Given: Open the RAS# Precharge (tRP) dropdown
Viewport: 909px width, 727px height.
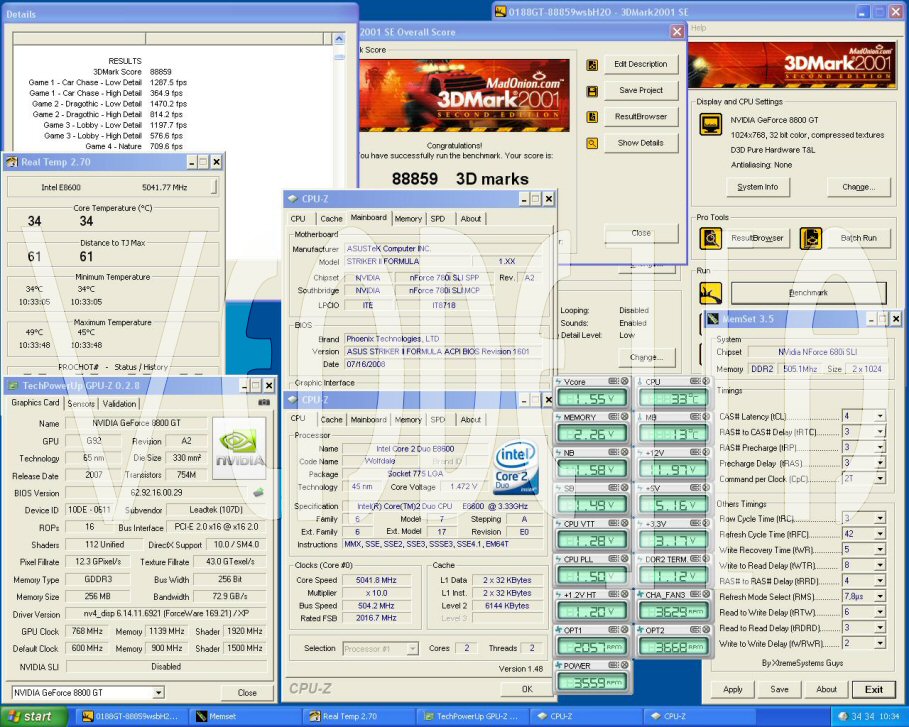Looking at the screenshot, I should tap(880, 448).
